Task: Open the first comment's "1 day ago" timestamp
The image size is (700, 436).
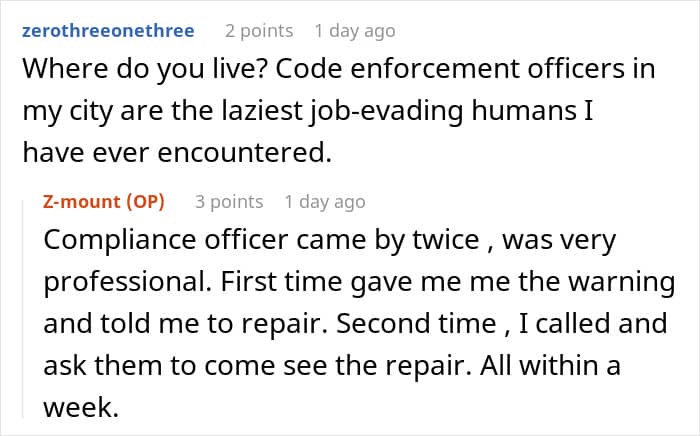Action: click(x=354, y=31)
